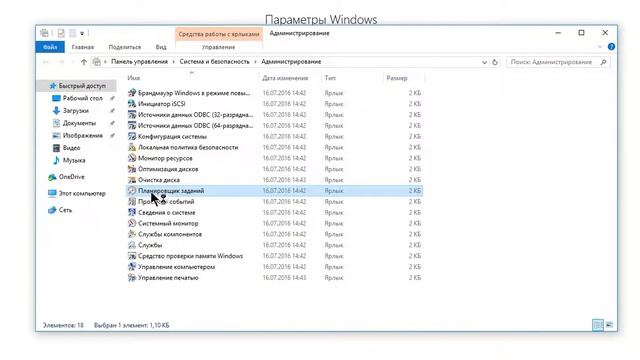This screenshot has height=360, width=640.
Task: Select the Performance Monitor icon
Action: 132,223
